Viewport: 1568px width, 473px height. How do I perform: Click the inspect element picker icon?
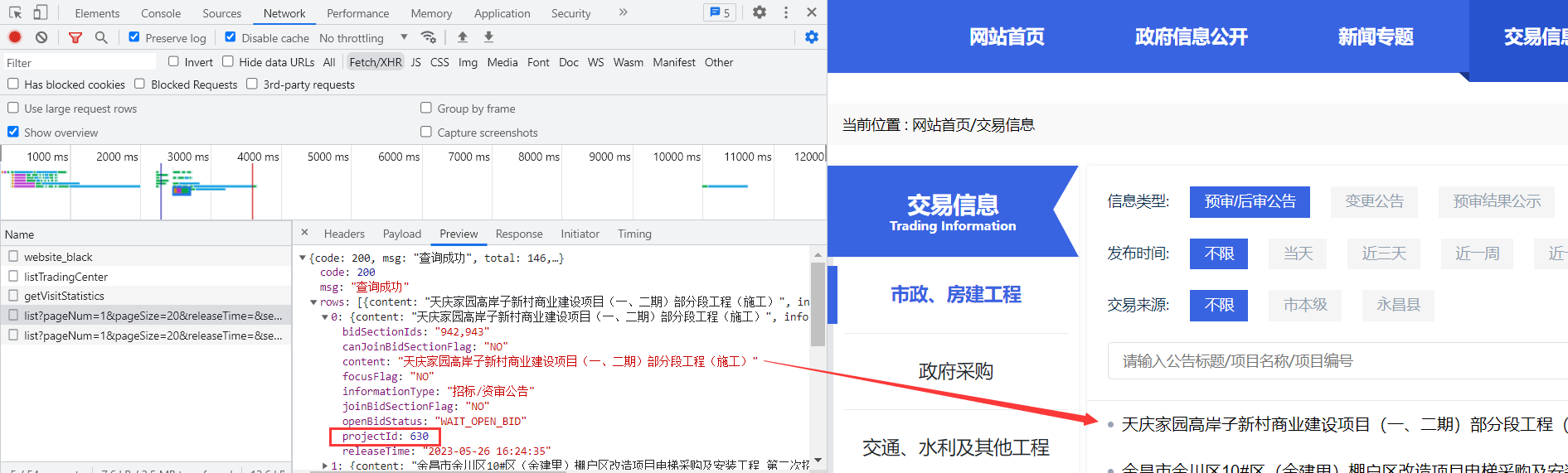coord(15,12)
